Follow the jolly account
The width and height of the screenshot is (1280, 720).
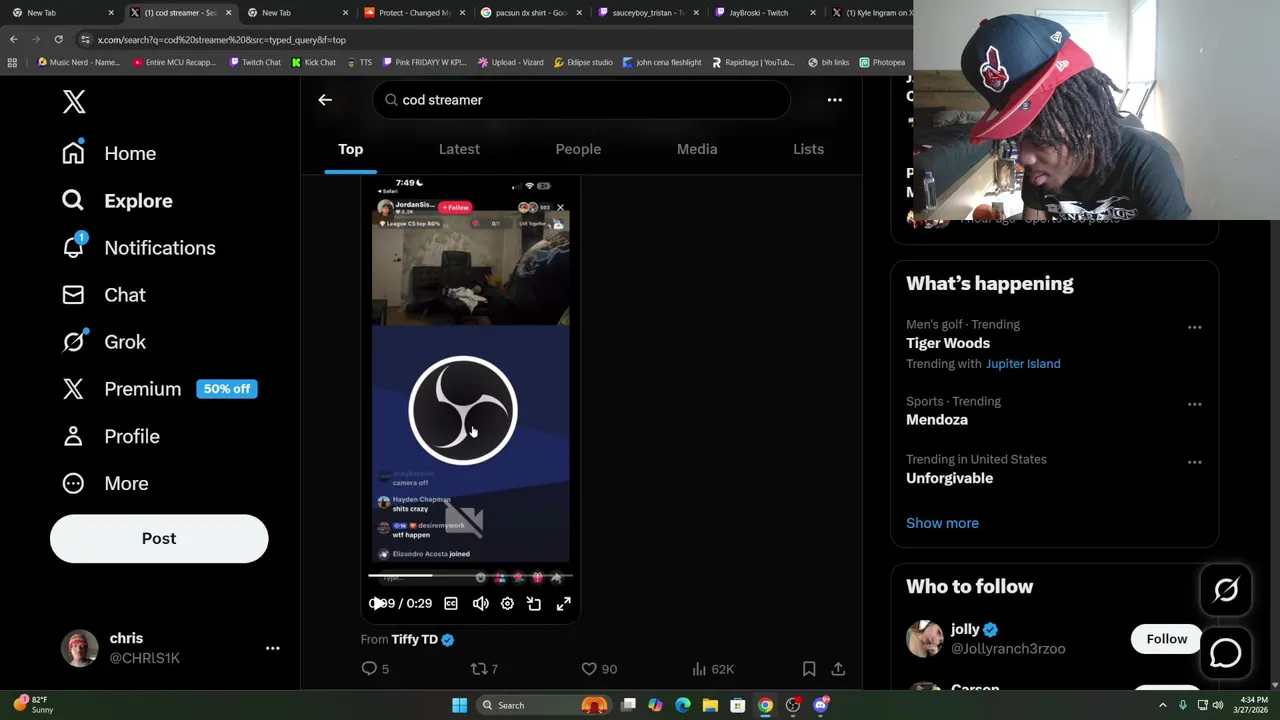[x=1166, y=639]
